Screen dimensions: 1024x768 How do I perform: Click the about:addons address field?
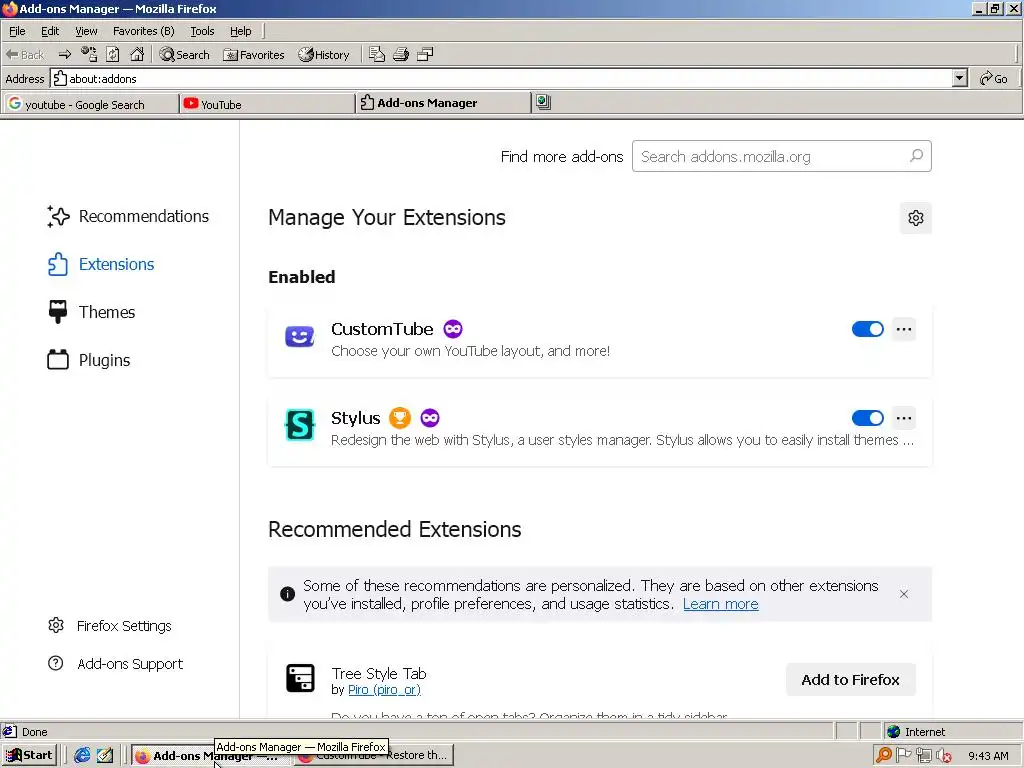click(x=502, y=78)
